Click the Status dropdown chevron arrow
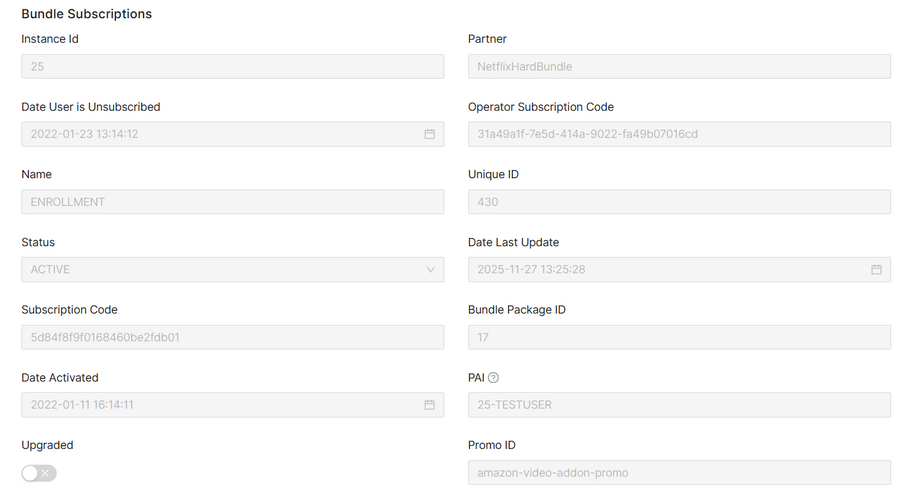Viewport: 900px width, 488px height. (x=431, y=270)
